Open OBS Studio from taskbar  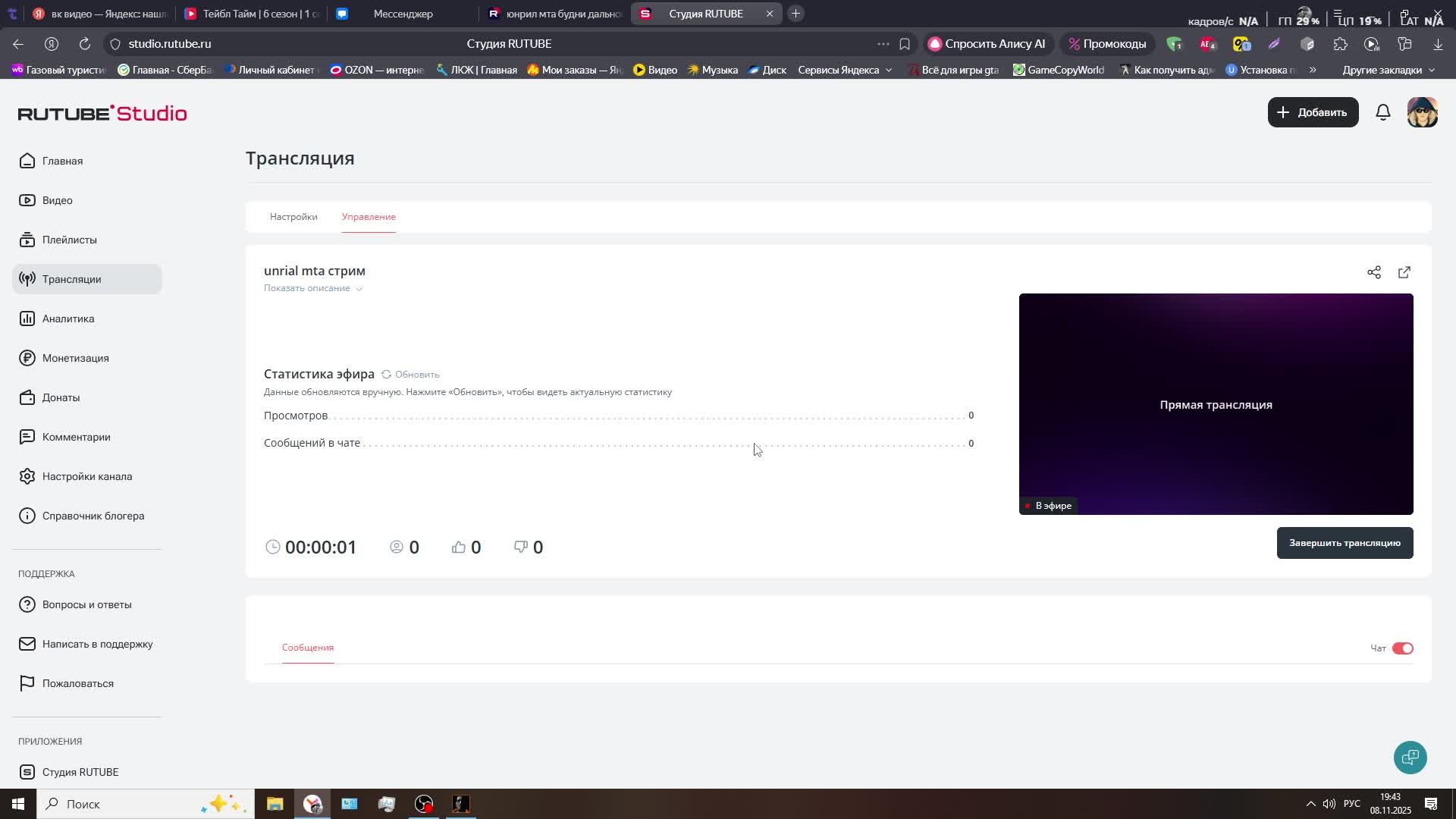[x=424, y=804]
